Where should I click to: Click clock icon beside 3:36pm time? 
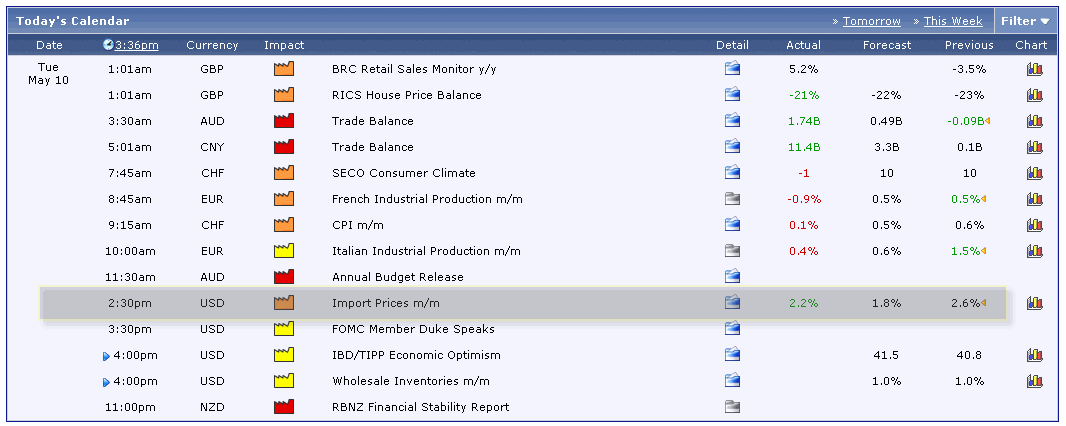[109, 45]
